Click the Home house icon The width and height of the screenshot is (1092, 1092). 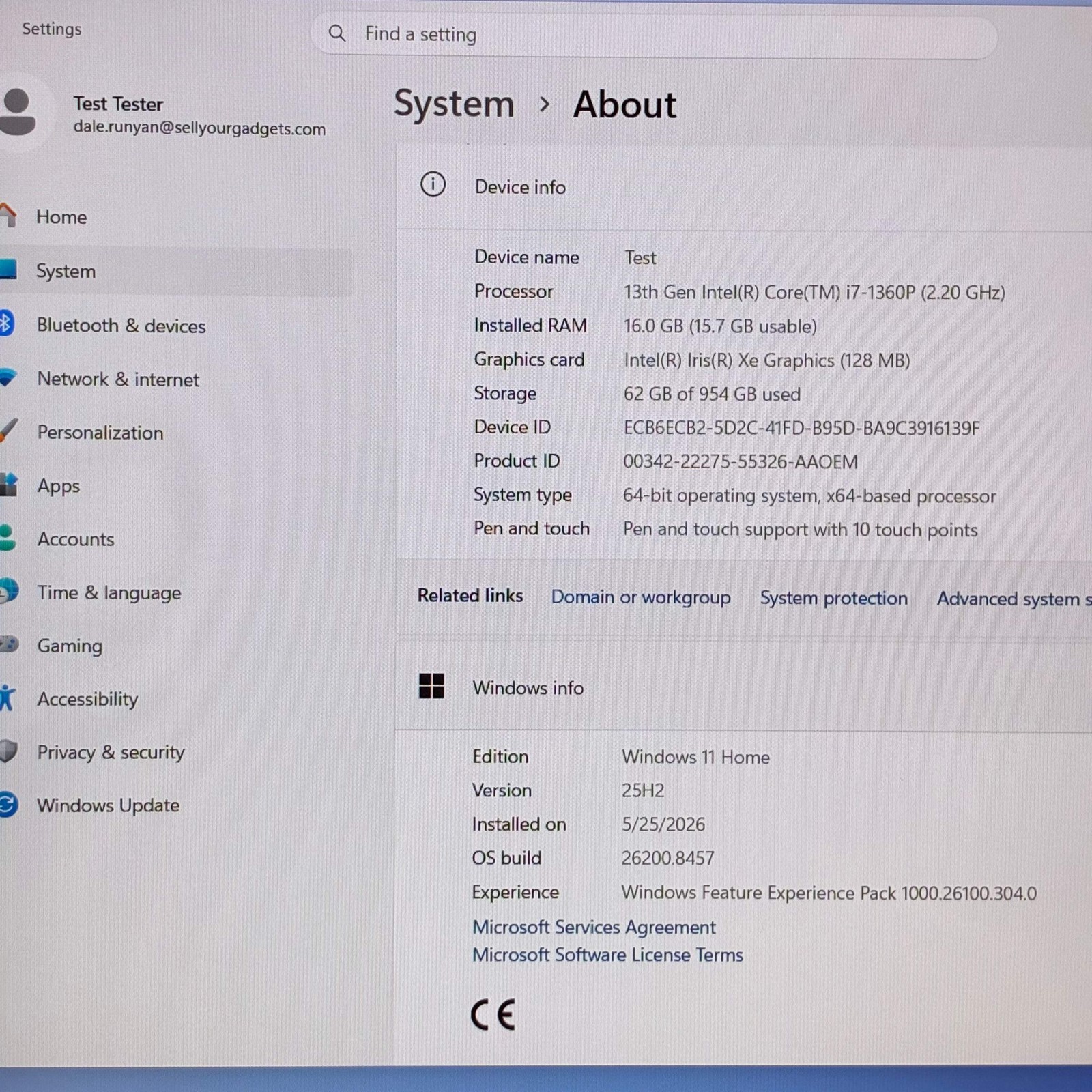[x=8, y=215]
